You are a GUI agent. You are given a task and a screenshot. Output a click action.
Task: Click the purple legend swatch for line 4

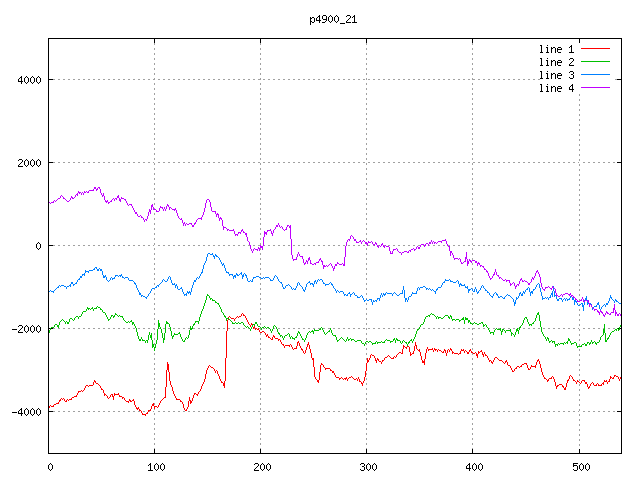(595, 88)
